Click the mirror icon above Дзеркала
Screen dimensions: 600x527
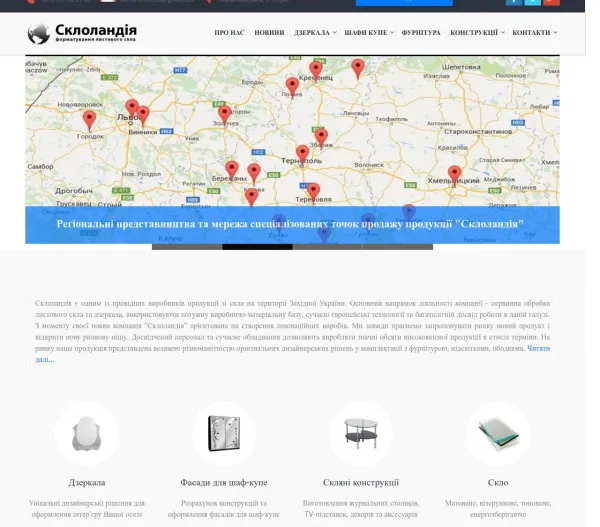point(86,434)
